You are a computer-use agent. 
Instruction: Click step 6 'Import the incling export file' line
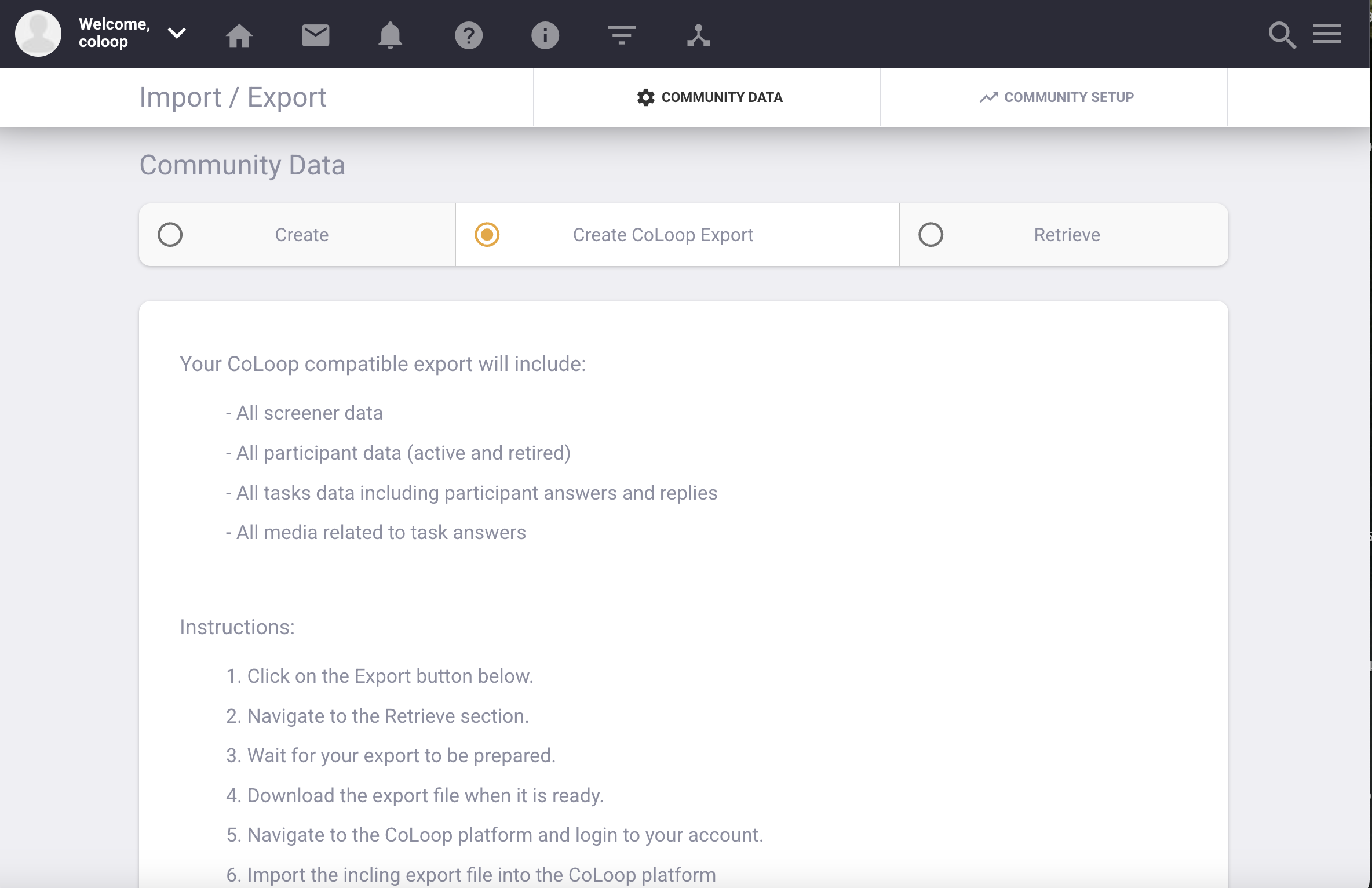pyautogui.click(x=471, y=875)
